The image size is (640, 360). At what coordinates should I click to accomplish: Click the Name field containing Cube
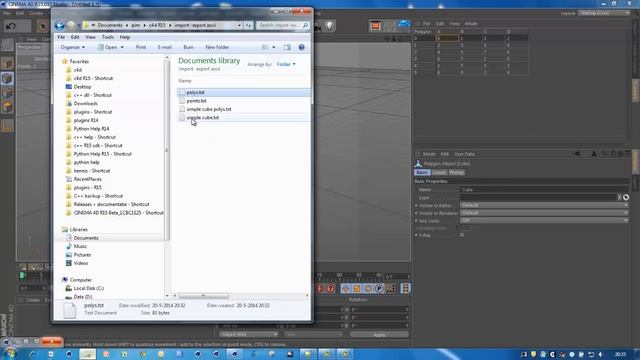(544, 190)
